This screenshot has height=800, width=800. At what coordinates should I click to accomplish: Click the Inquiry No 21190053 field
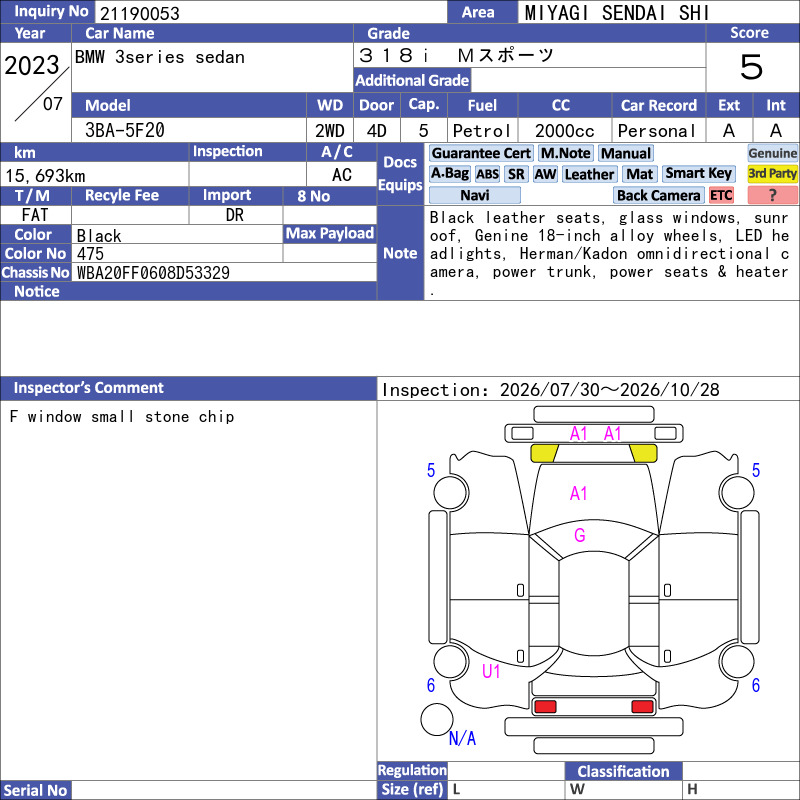(x=270, y=13)
